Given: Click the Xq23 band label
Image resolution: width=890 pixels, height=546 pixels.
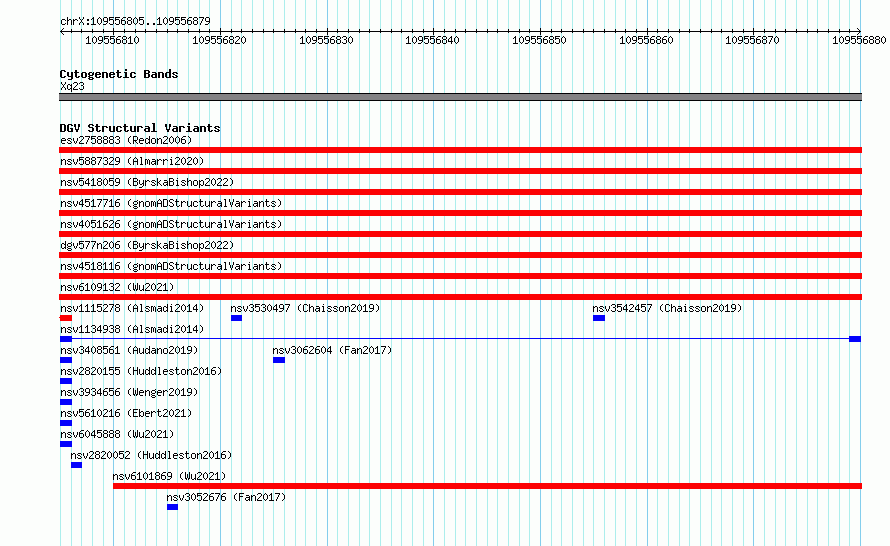Looking at the screenshot, I should pos(72,86).
